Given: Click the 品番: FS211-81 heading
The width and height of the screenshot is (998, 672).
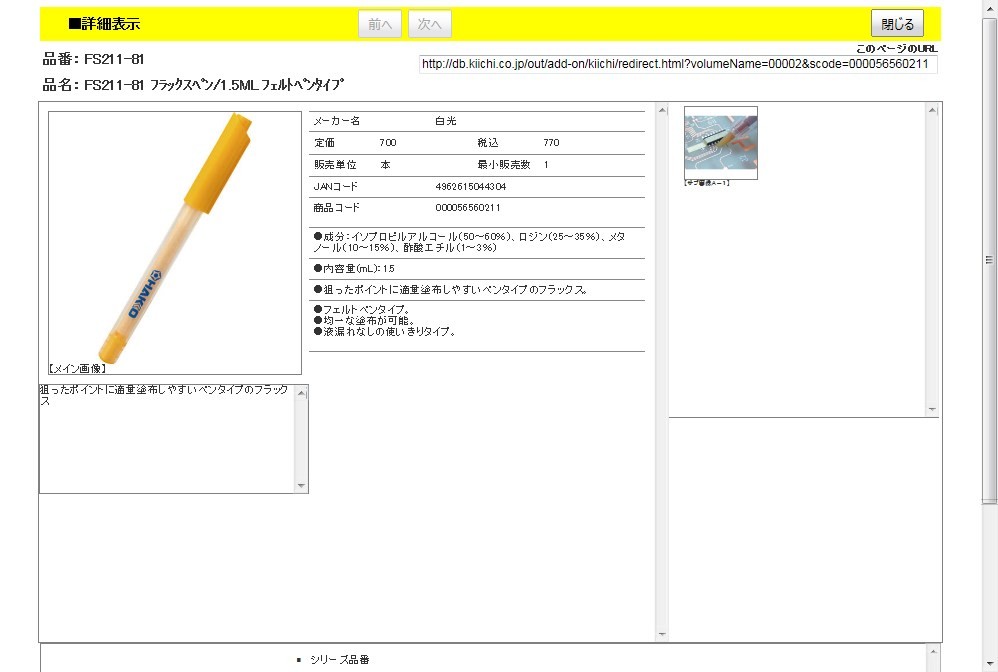Looking at the screenshot, I should (94, 59).
